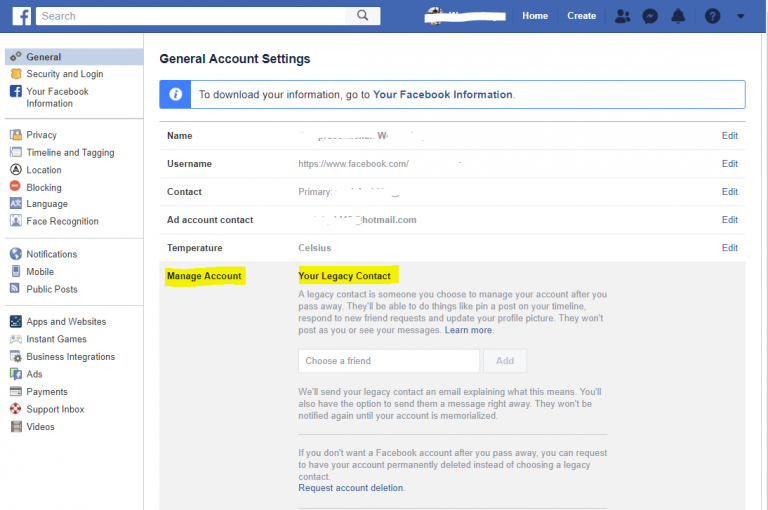
Task: Click the Business Integrations gear icon
Action: coord(16,357)
